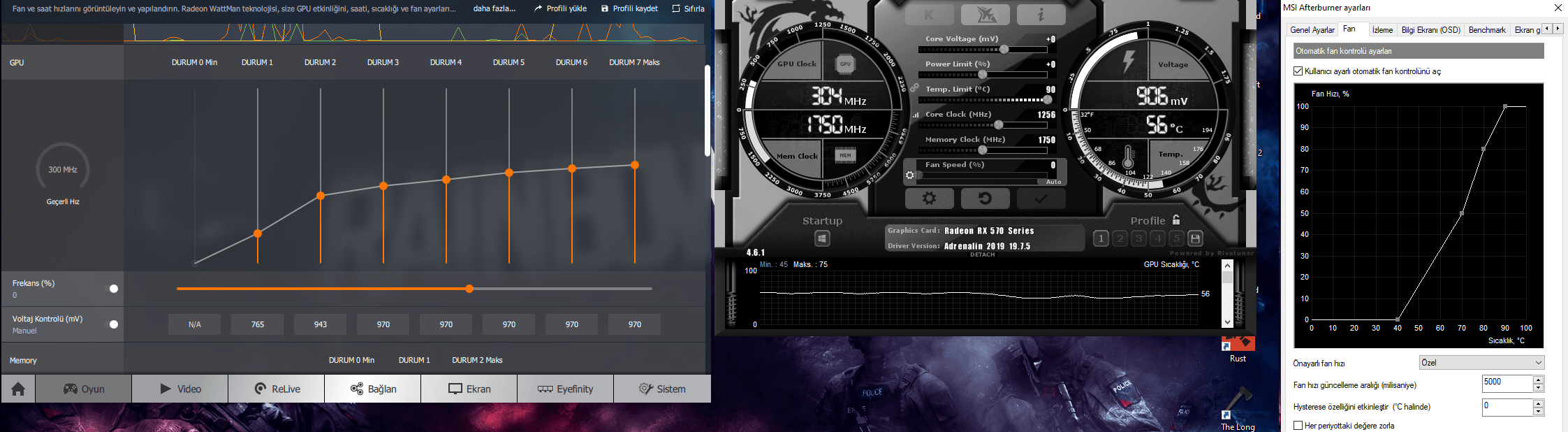Click the Afterburner middle top logo button
1568x432 pixels.
985,14
